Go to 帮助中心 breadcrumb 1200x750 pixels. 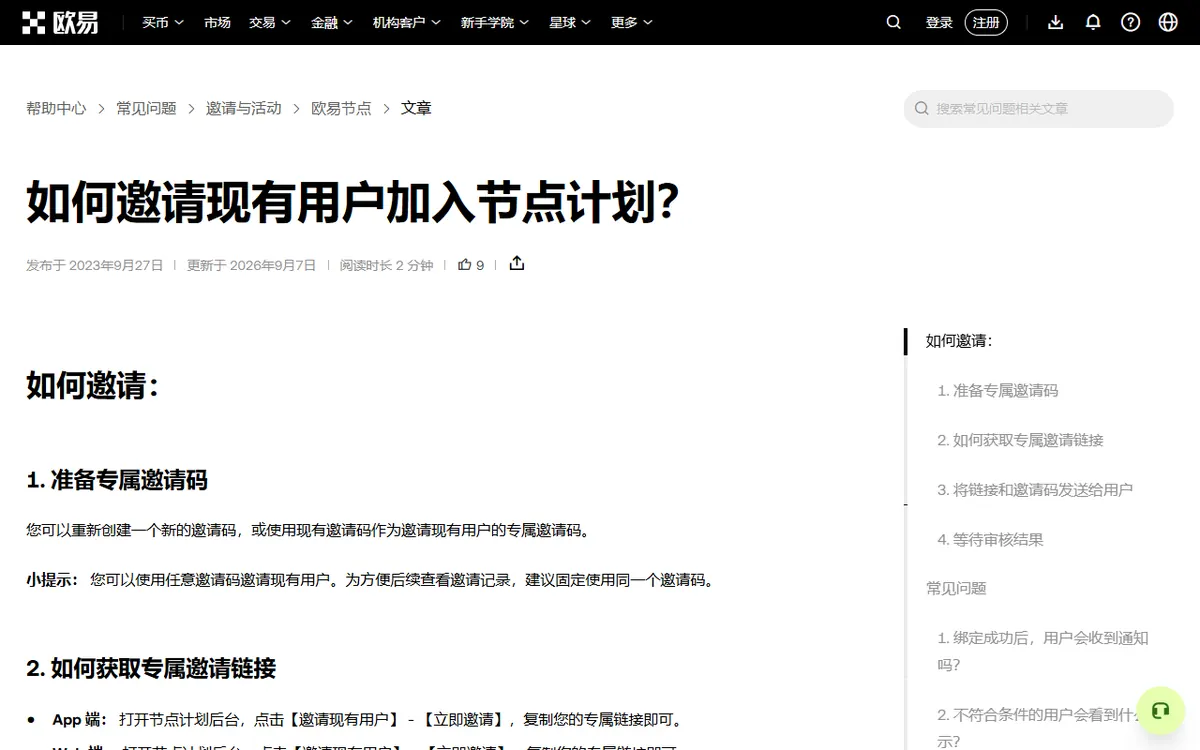[x=56, y=108]
